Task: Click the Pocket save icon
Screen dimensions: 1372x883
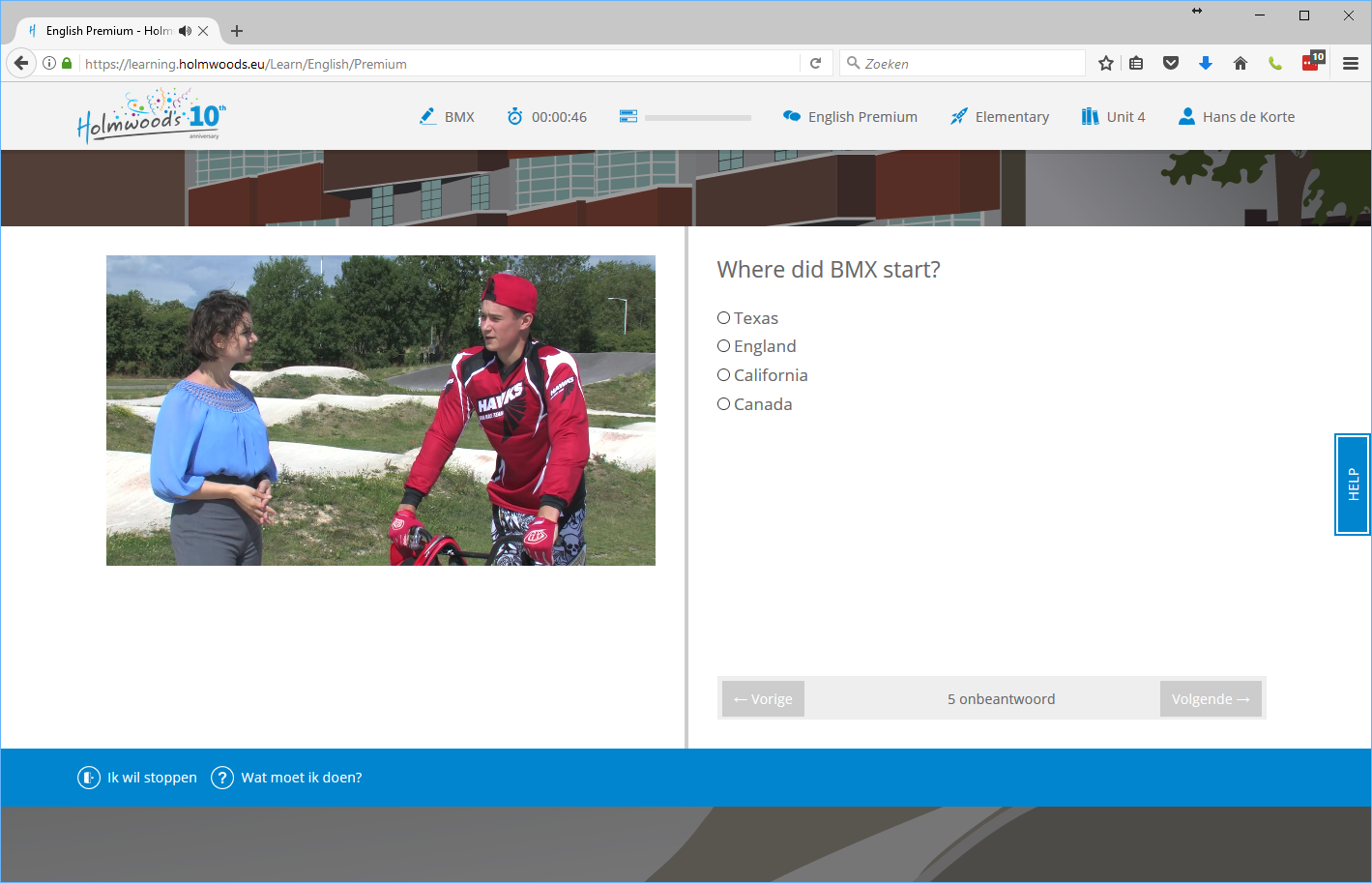Action: [1171, 63]
